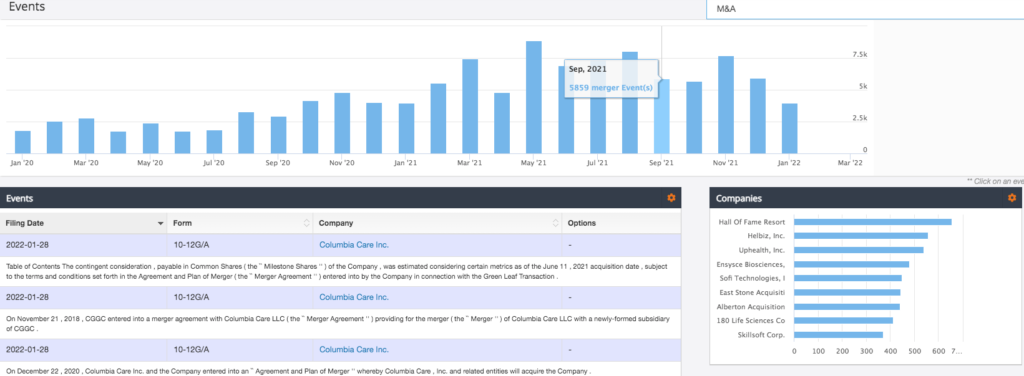Select the highlighted Sep '21 bar
Screen dimensions: 1024x376
click(662, 116)
